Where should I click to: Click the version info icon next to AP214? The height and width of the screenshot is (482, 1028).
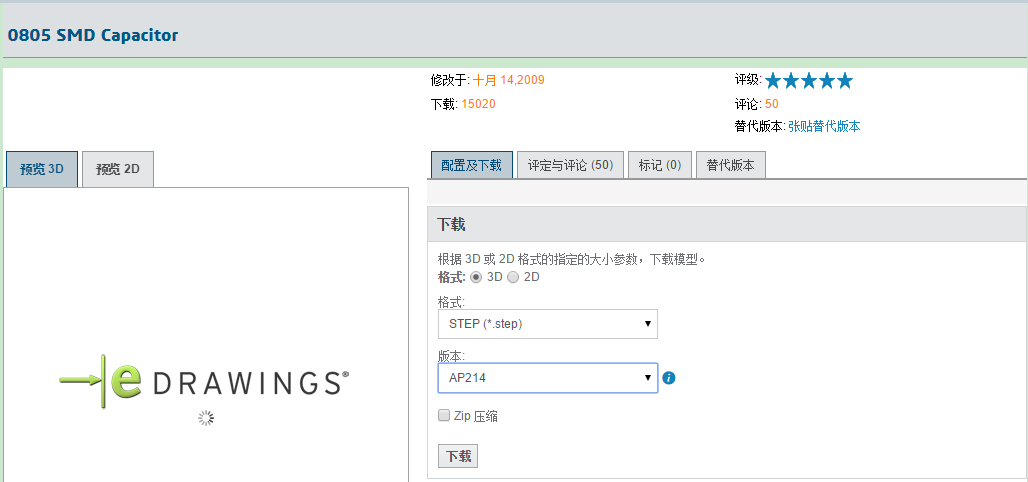click(668, 378)
